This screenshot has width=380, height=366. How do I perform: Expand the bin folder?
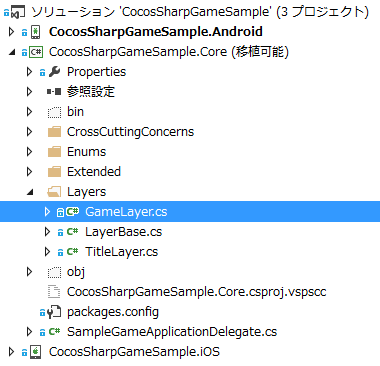tap(29, 112)
